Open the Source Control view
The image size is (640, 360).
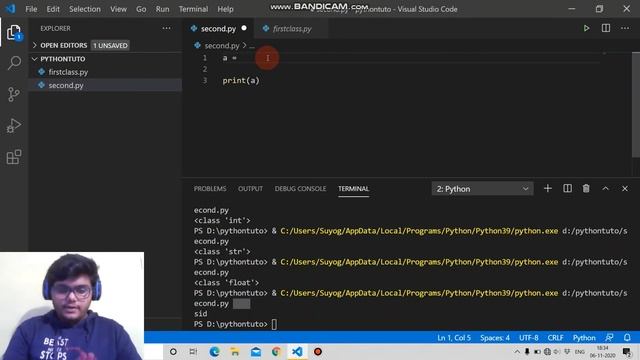click(14, 94)
